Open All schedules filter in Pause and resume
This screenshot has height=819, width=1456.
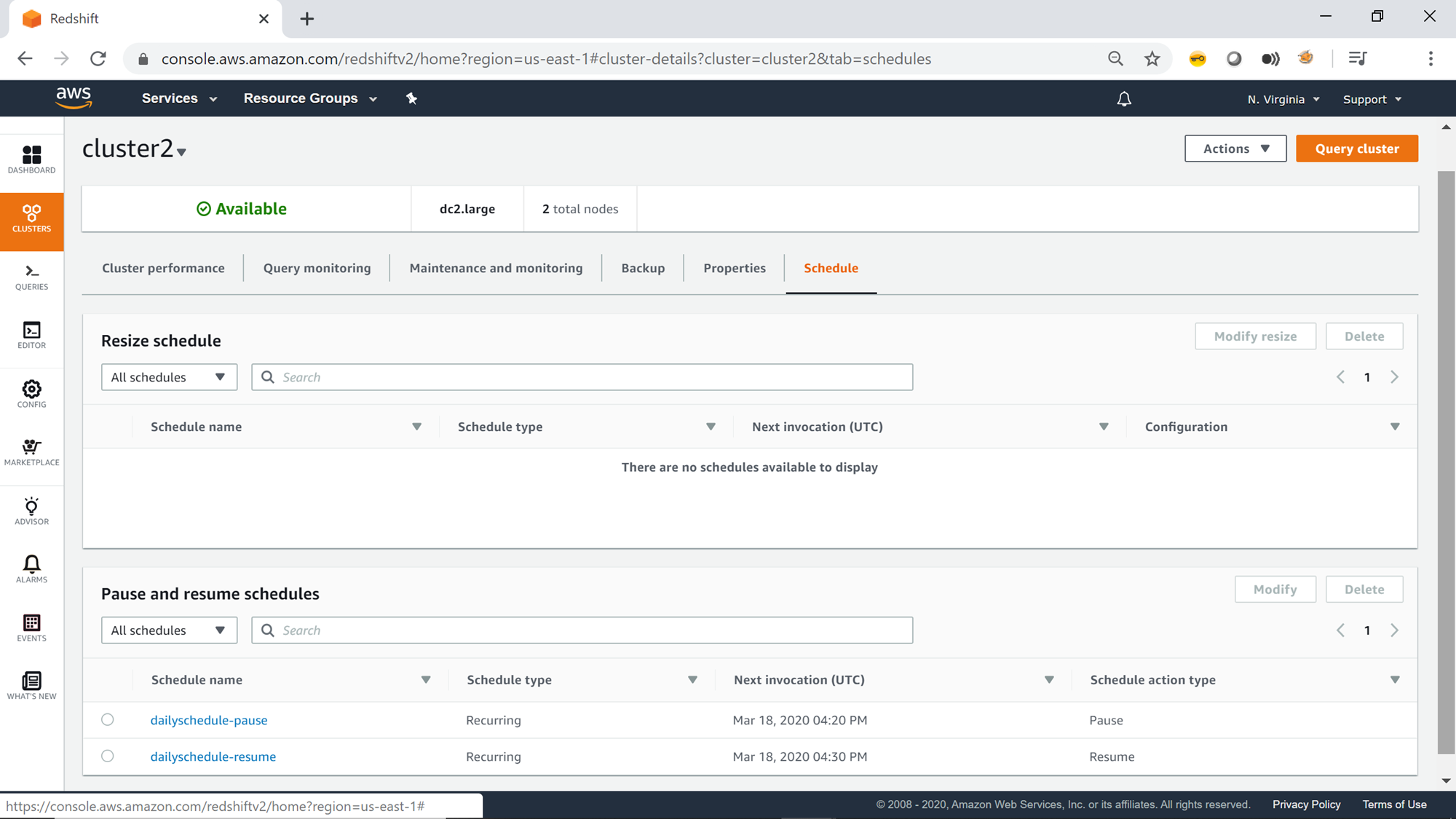coord(169,630)
